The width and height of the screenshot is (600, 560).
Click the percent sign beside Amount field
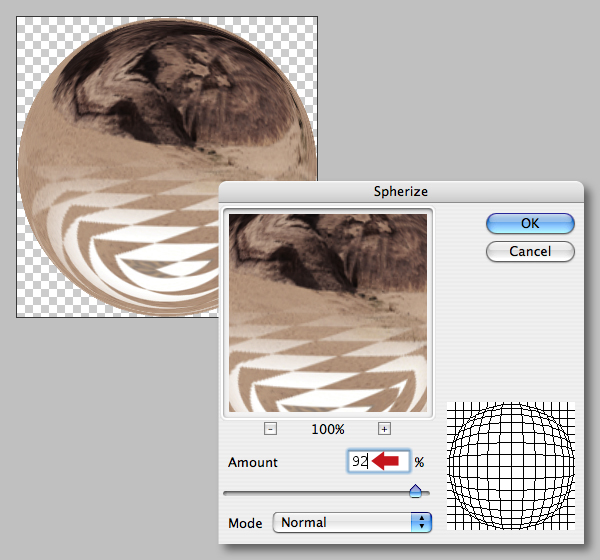click(419, 462)
